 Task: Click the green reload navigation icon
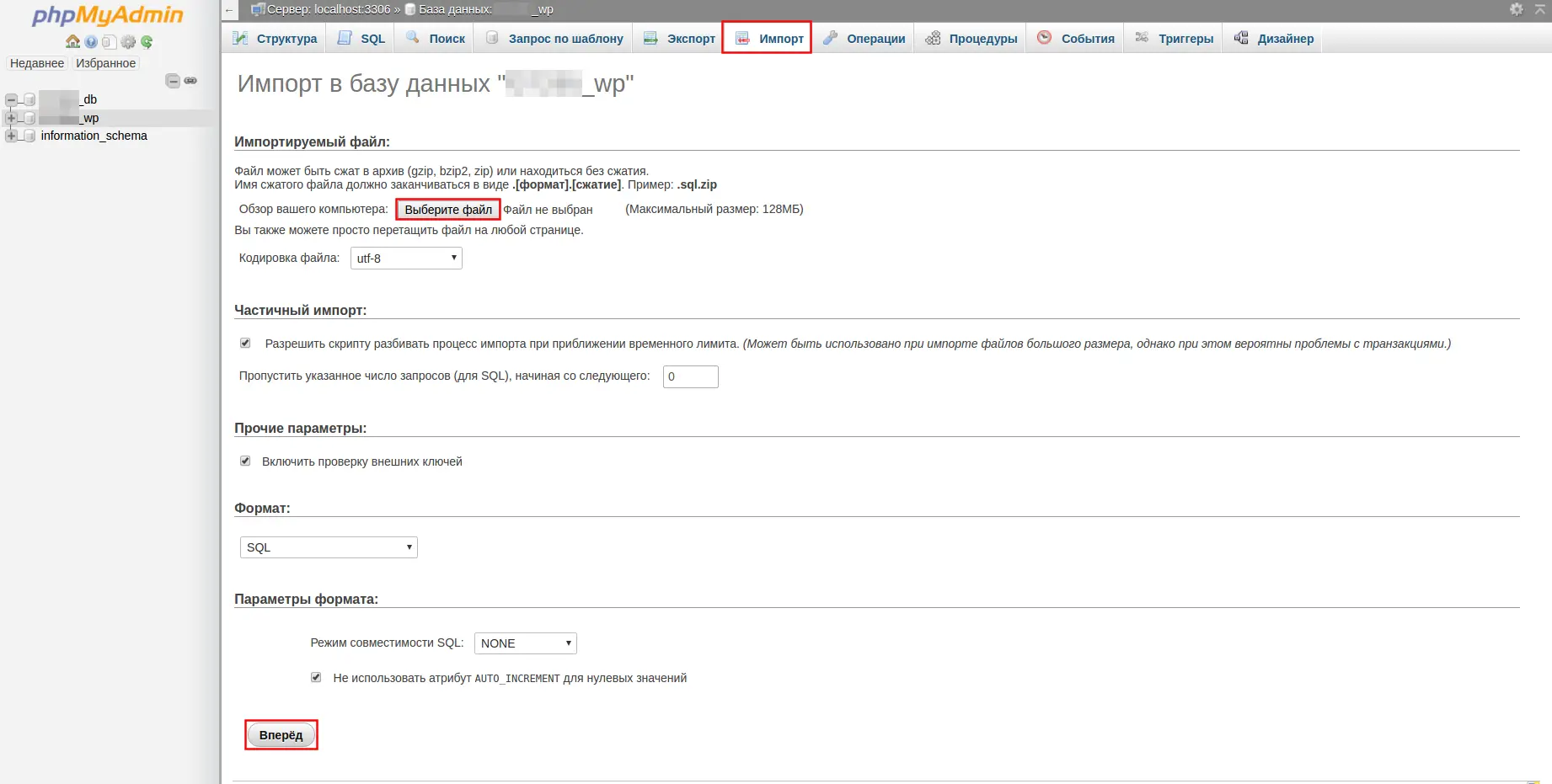pyautogui.click(x=147, y=42)
